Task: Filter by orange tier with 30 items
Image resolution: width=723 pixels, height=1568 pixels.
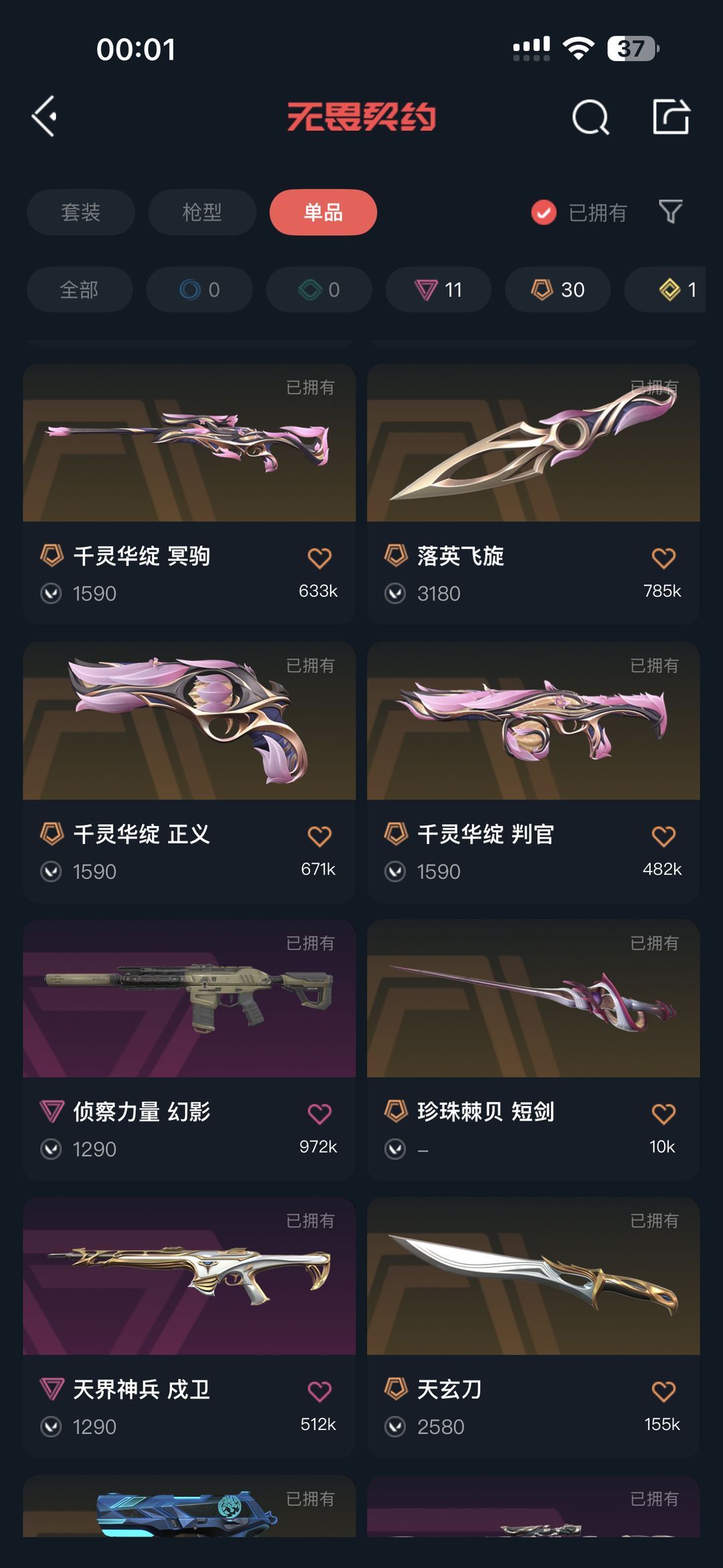Action: click(558, 289)
